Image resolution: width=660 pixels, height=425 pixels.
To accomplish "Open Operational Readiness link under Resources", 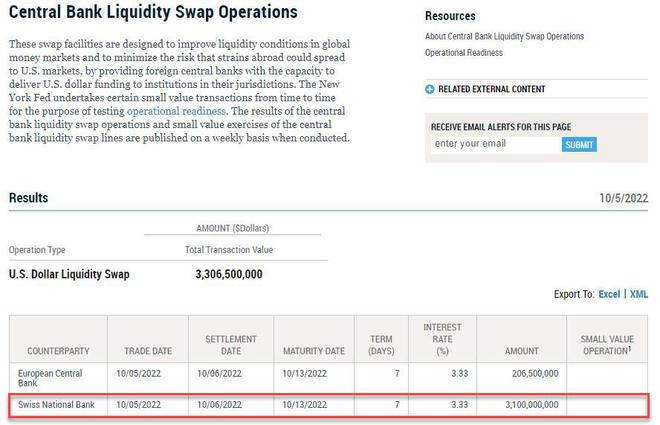I will 464,53.
